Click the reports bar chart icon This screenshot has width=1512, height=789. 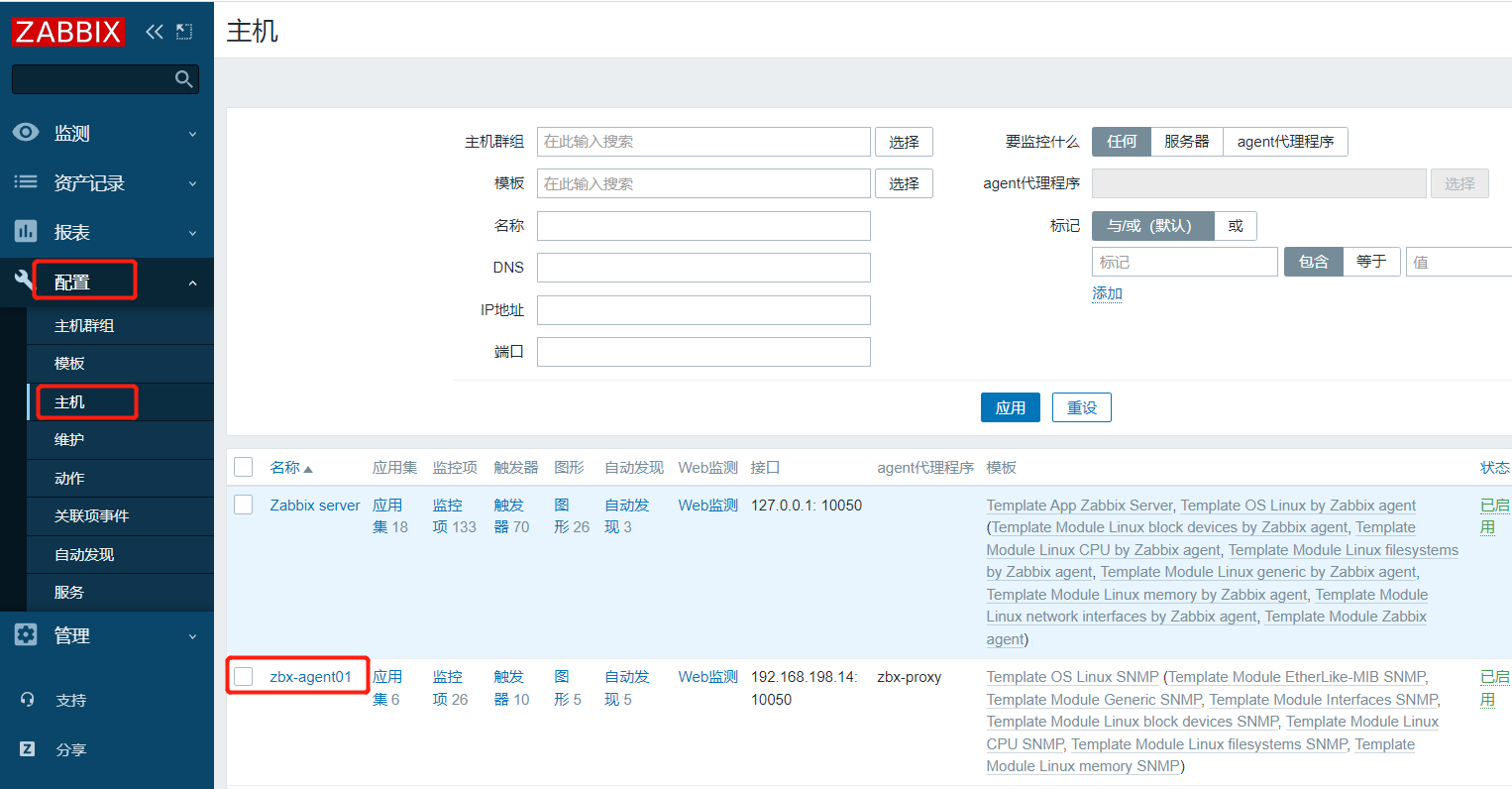click(26, 231)
